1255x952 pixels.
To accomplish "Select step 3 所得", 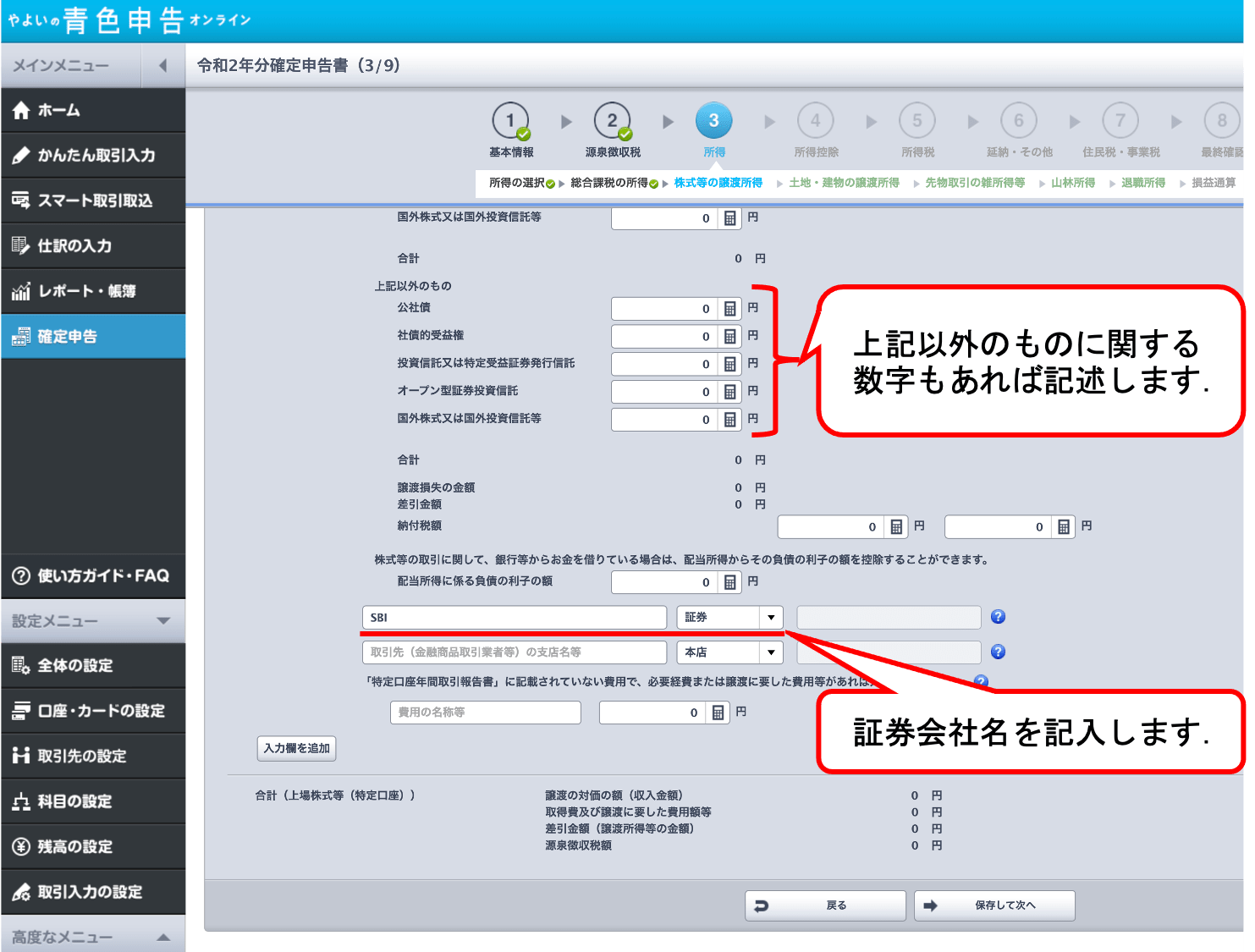I will [x=714, y=130].
